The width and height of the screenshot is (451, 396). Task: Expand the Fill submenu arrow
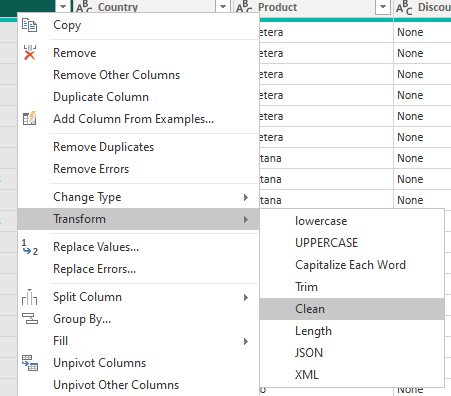(246, 341)
